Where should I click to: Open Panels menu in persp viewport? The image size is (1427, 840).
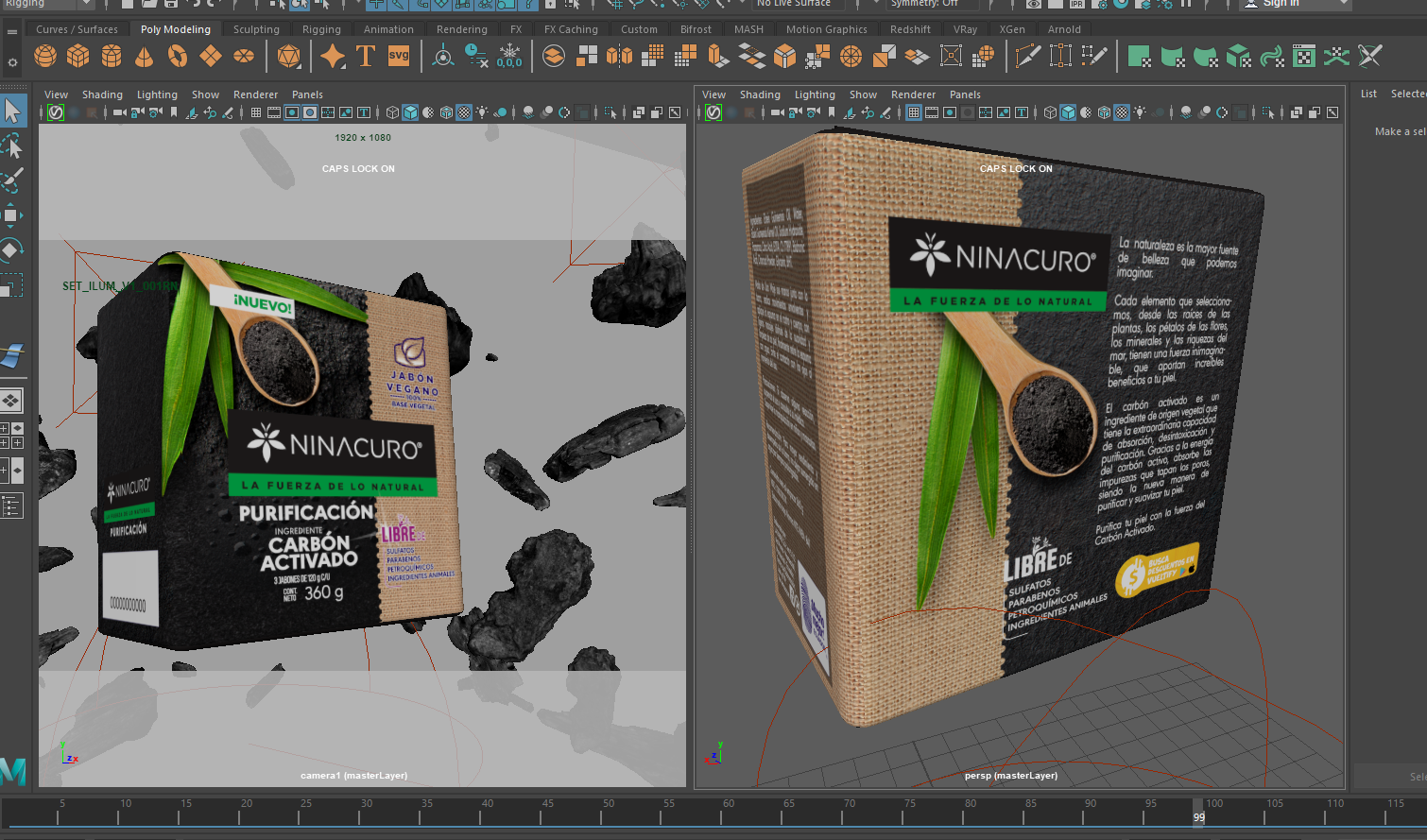click(x=965, y=94)
